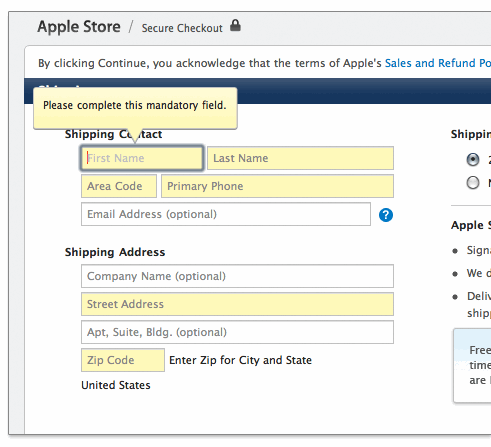
Task: Click the blue help question mark icon
Action: tap(386, 215)
